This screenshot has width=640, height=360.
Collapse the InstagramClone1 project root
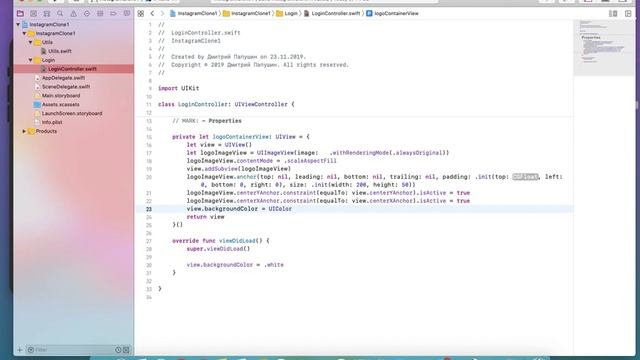(x=18, y=24)
